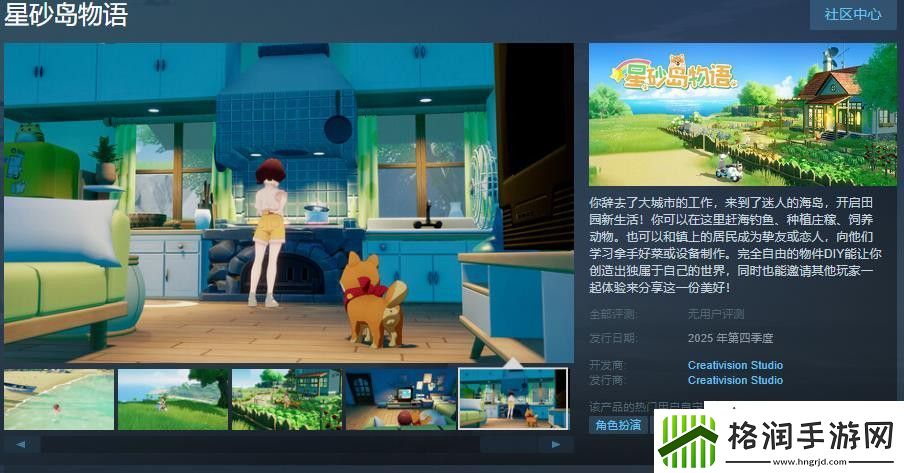904x473 pixels.
Task: Select the farm garden house screenshot thumbnail
Action: [x=287, y=400]
